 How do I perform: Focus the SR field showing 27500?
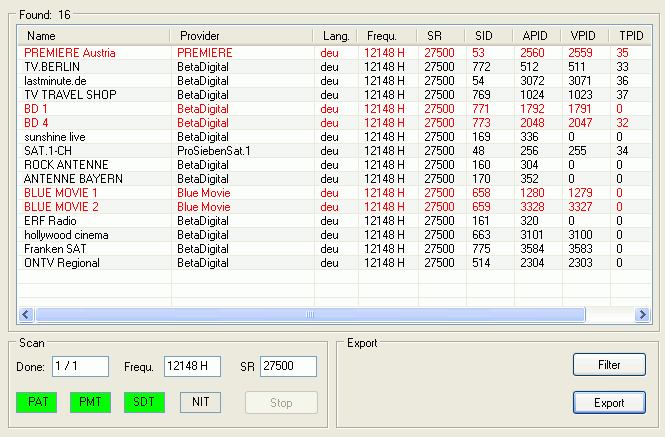[288, 366]
